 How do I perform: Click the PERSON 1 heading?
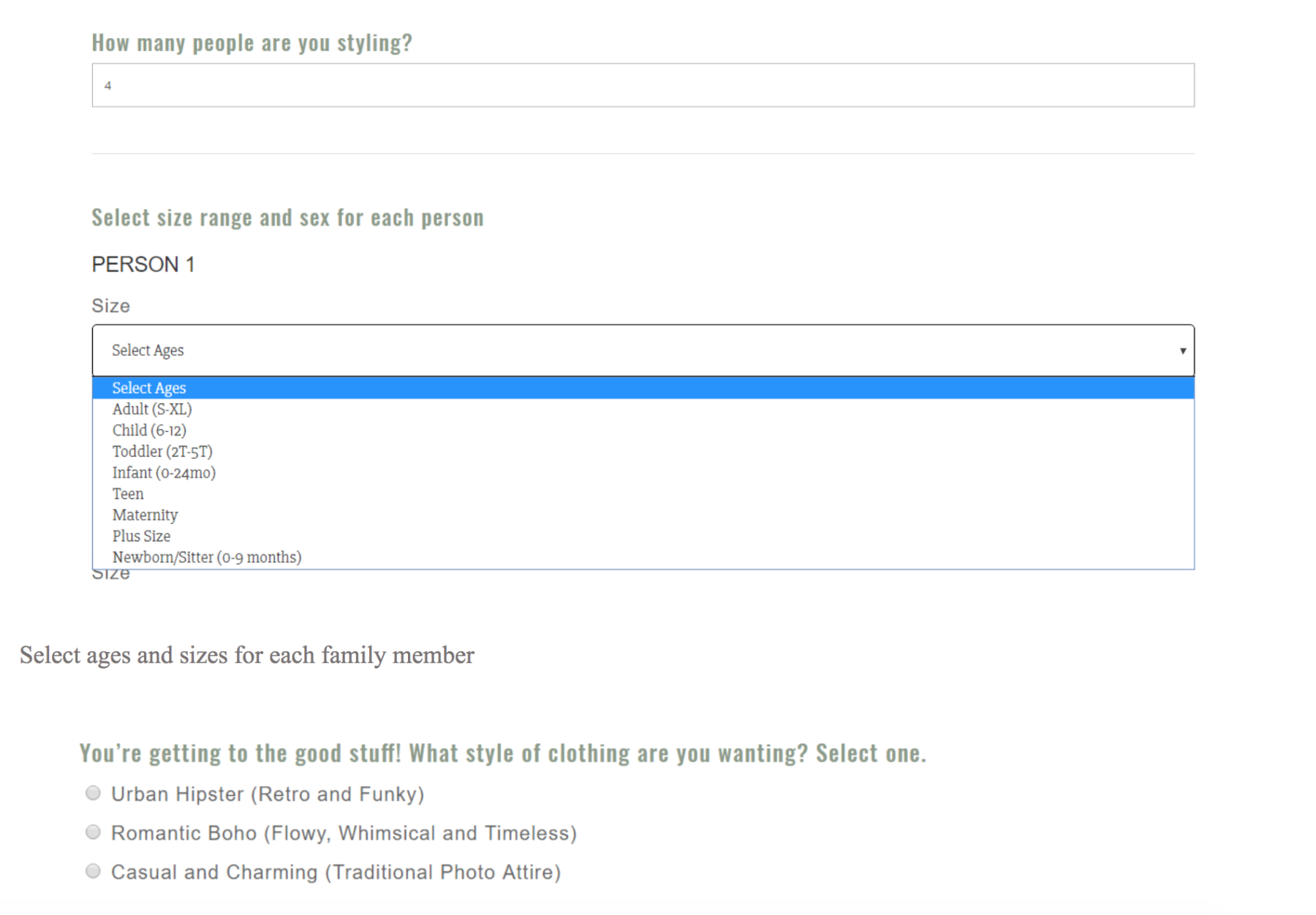143,265
